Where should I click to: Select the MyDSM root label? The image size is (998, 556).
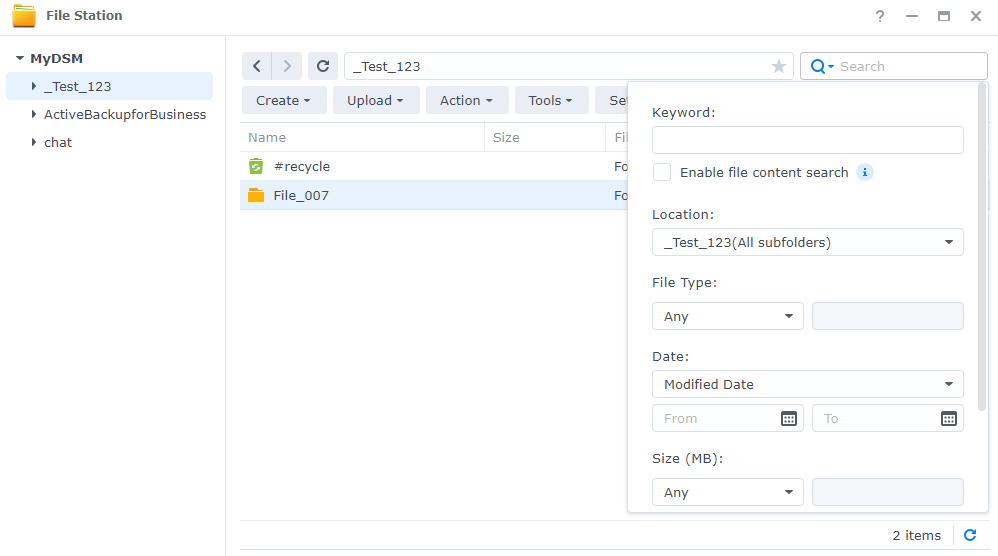coord(57,59)
